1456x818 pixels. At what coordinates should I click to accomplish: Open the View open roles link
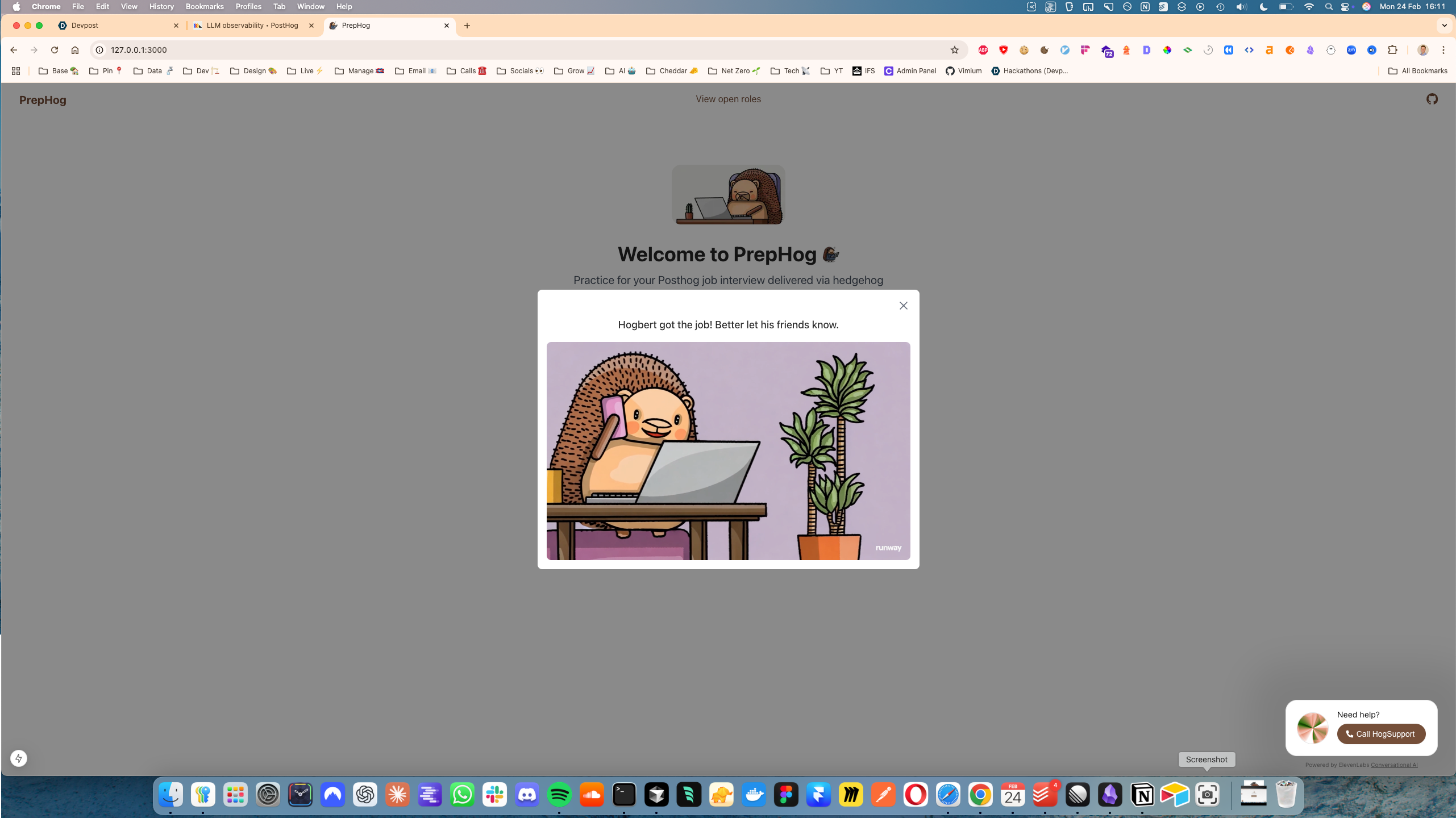pyautogui.click(x=727, y=99)
